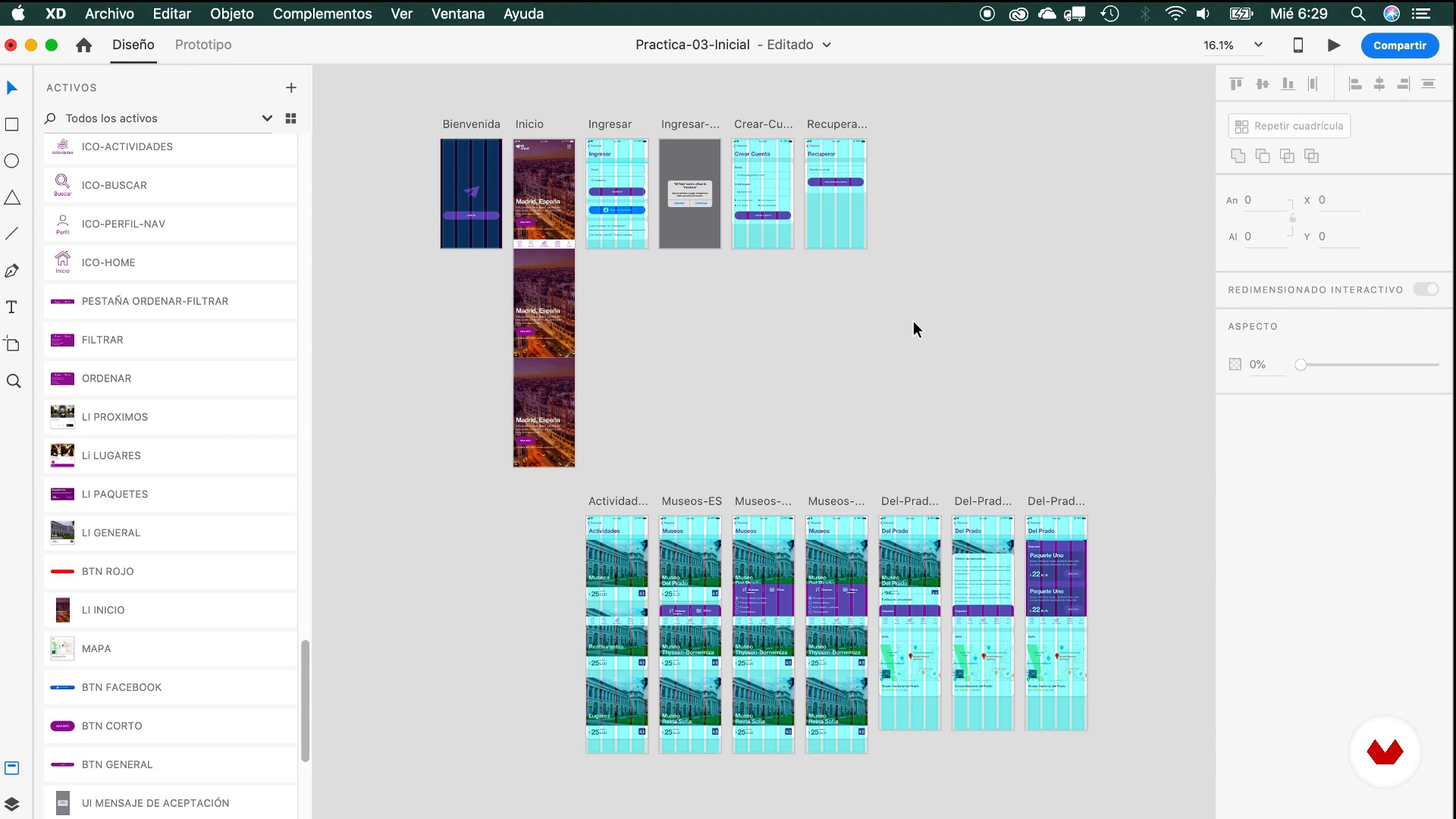This screenshot has width=1456, height=819.
Task: Select the ICO-BUSCAR asset row
Action: [x=171, y=185]
